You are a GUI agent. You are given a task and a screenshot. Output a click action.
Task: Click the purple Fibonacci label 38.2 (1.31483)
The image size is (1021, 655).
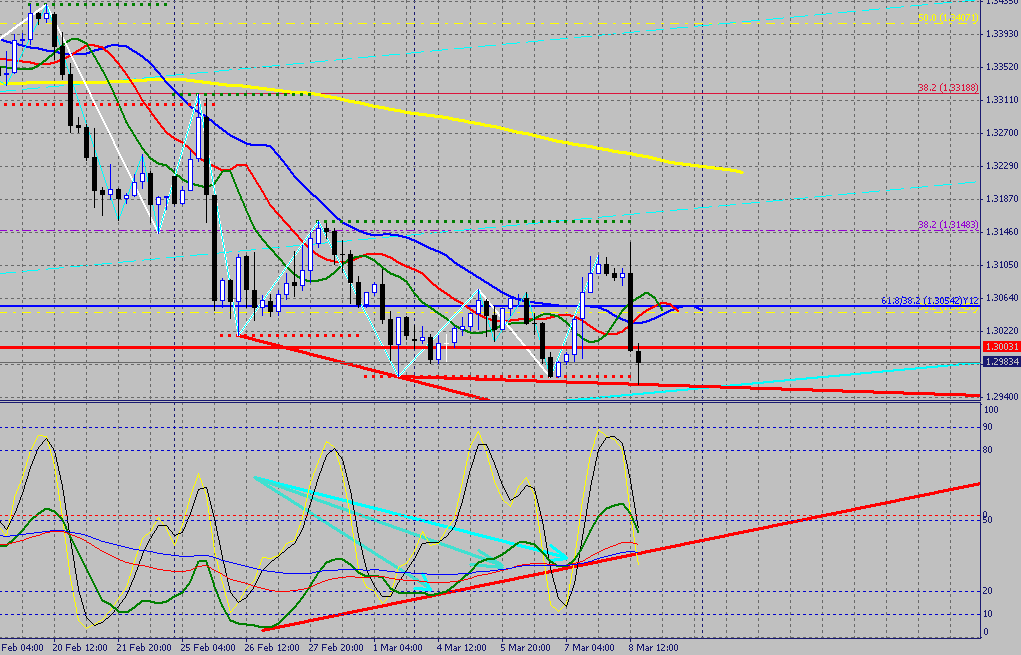click(x=948, y=225)
